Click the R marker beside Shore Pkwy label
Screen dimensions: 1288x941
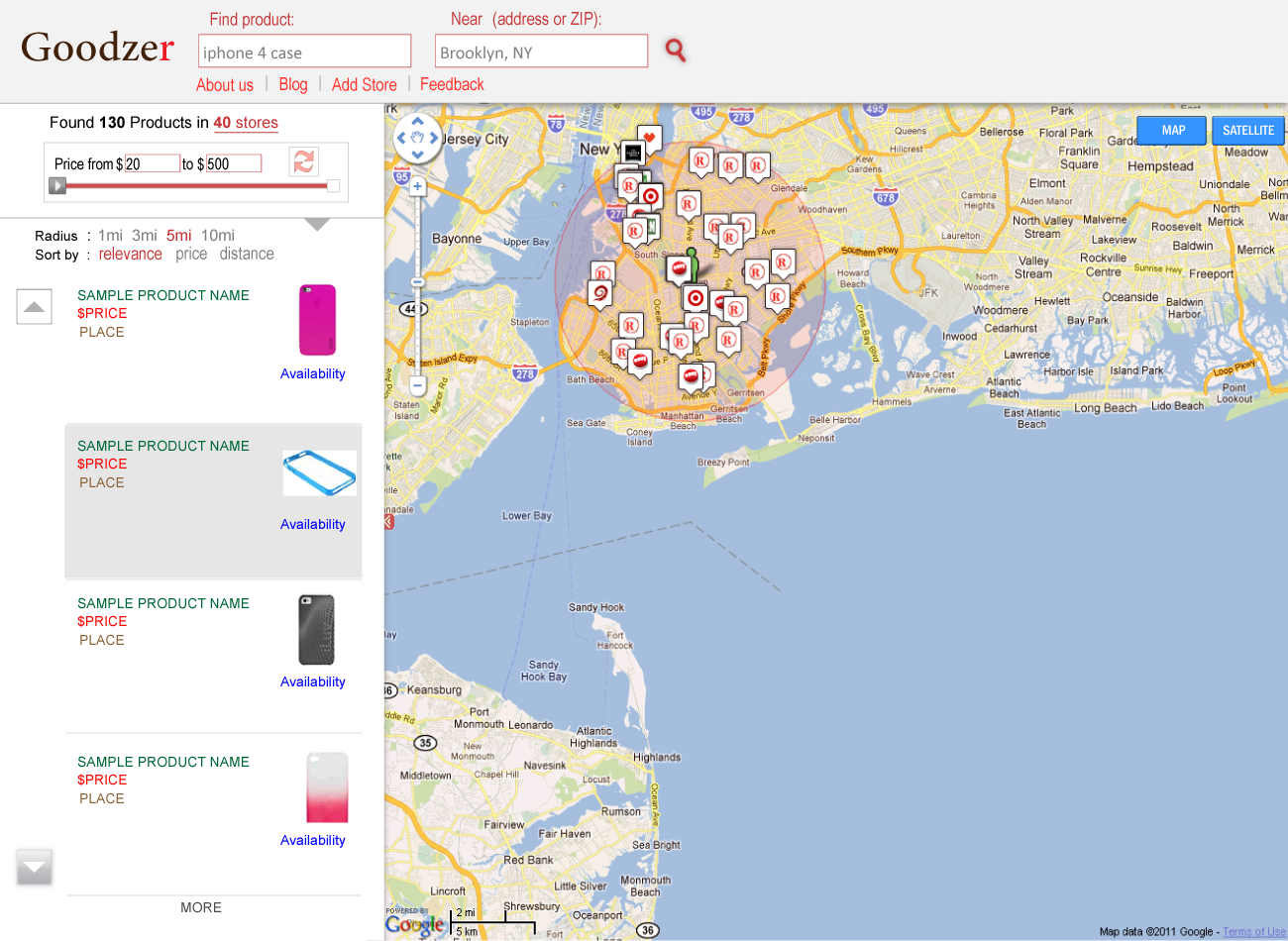click(778, 296)
